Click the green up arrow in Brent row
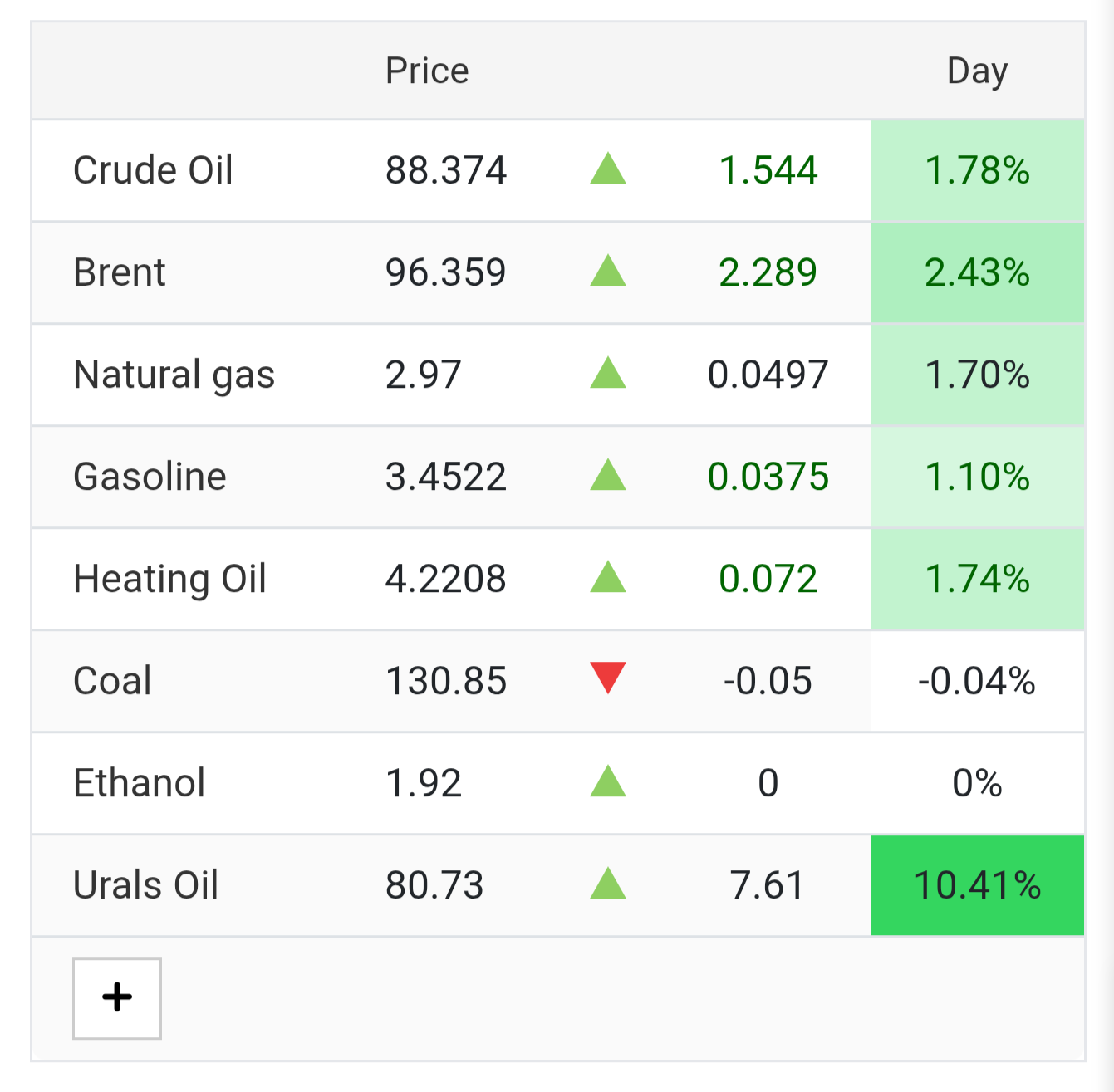This screenshot has height=1092, width=1114. click(x=608, y=271)
